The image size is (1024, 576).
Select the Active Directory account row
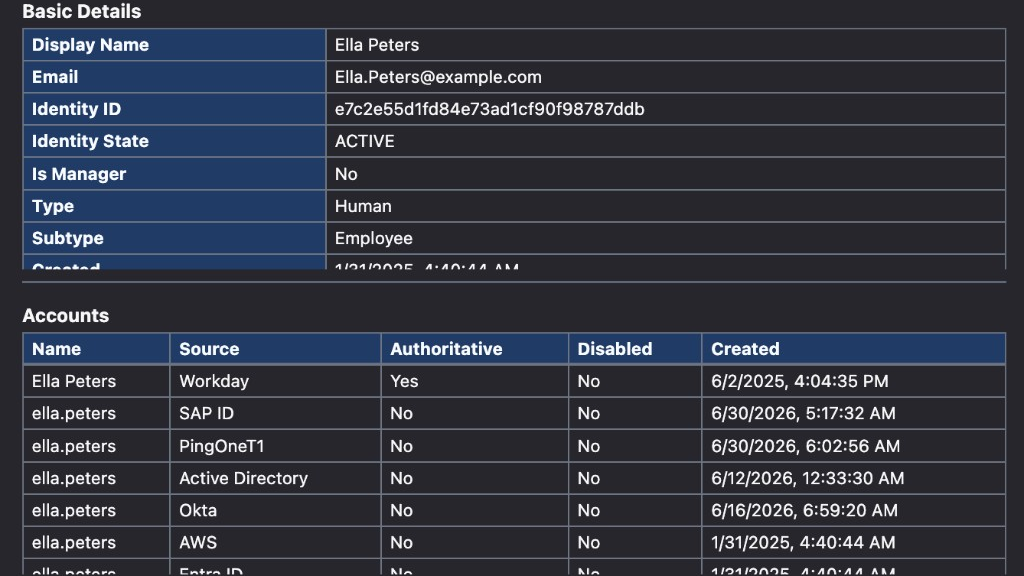(x=514, y=478)
